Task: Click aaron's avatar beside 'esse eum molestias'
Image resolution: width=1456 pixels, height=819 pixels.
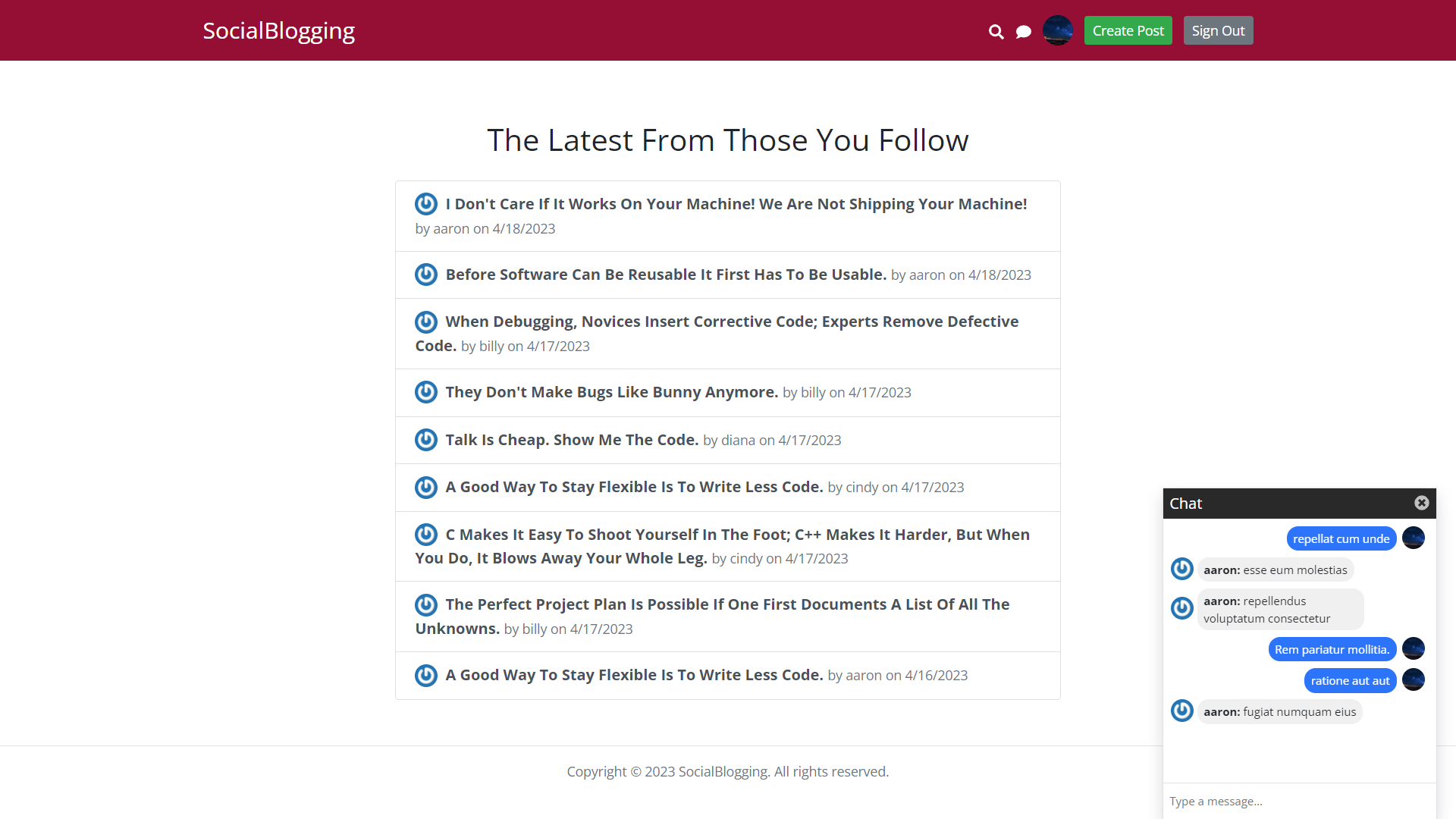Action: pos(1182,569)
